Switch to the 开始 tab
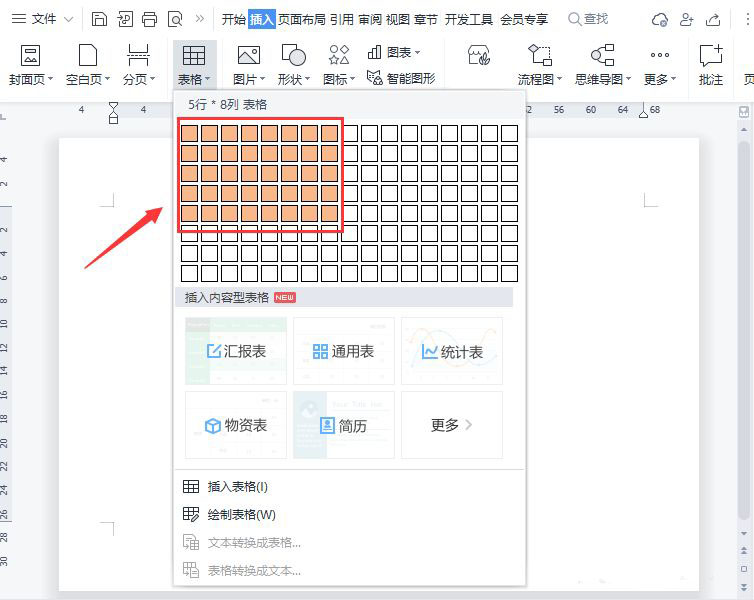Screen dimensions: 754x600 click(233, 19)
